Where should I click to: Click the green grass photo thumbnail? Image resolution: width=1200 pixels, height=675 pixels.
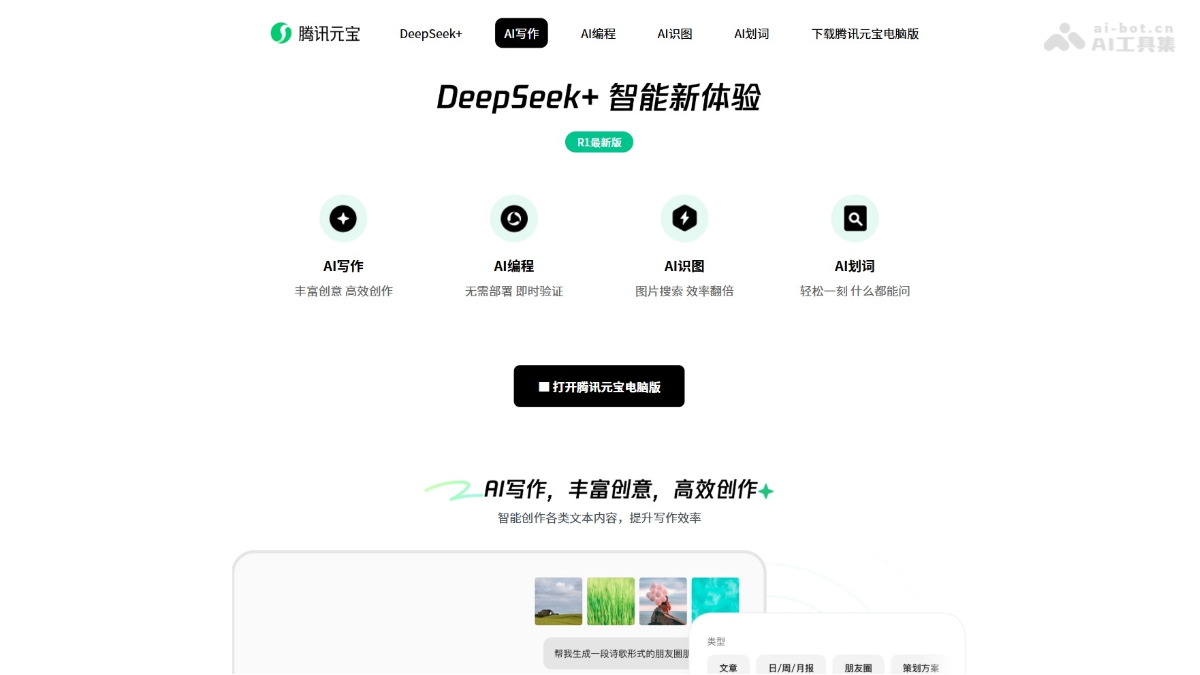click(x=610, y=600)
